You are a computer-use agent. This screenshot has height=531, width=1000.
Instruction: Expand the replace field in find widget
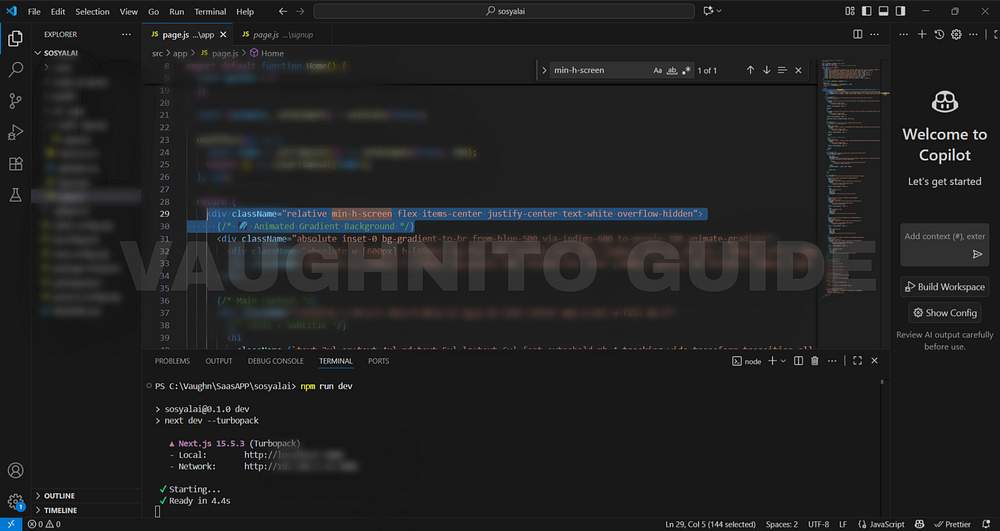[x=544, y=70]
